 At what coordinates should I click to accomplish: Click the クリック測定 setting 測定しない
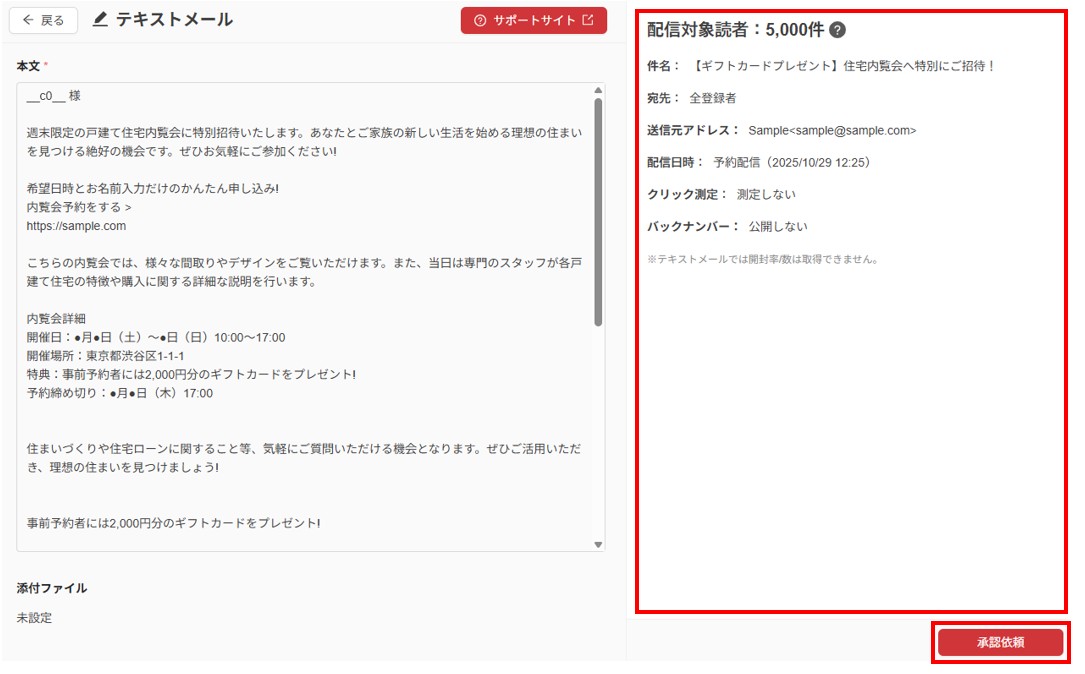[766, 194]
